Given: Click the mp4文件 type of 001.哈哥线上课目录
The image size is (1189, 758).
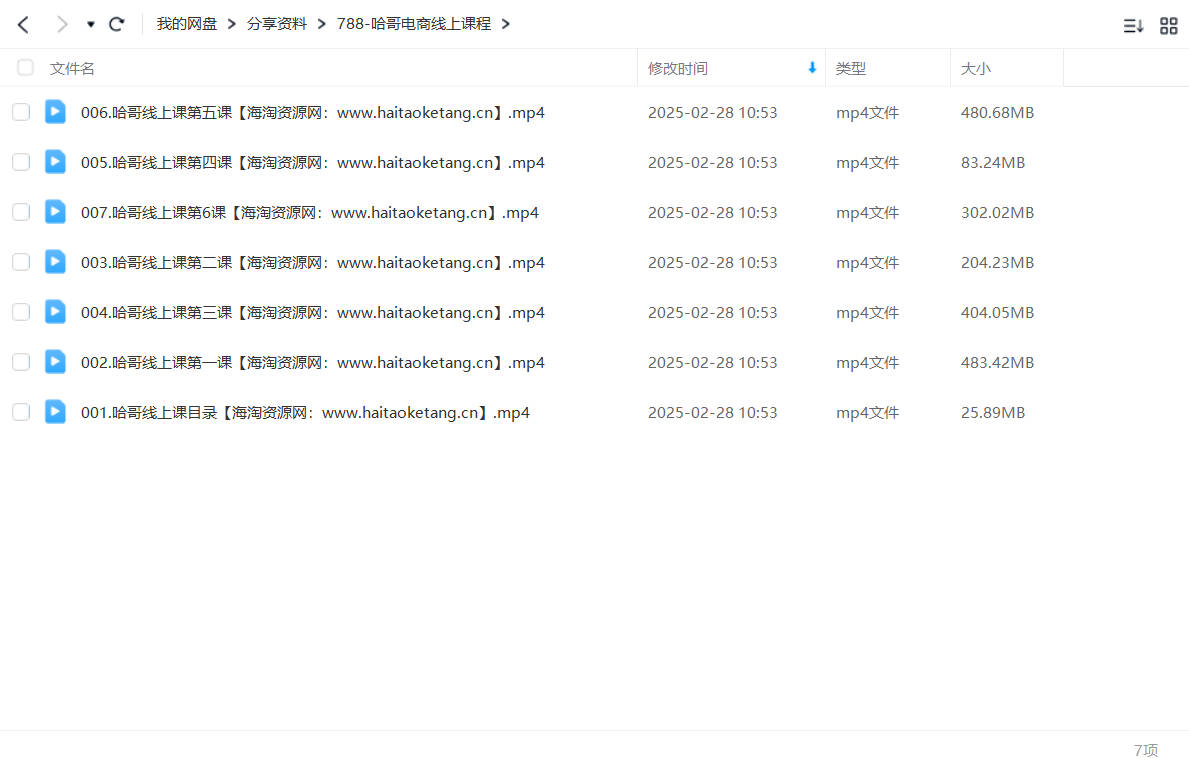Looking at the screenshot, I should point(867,413).
